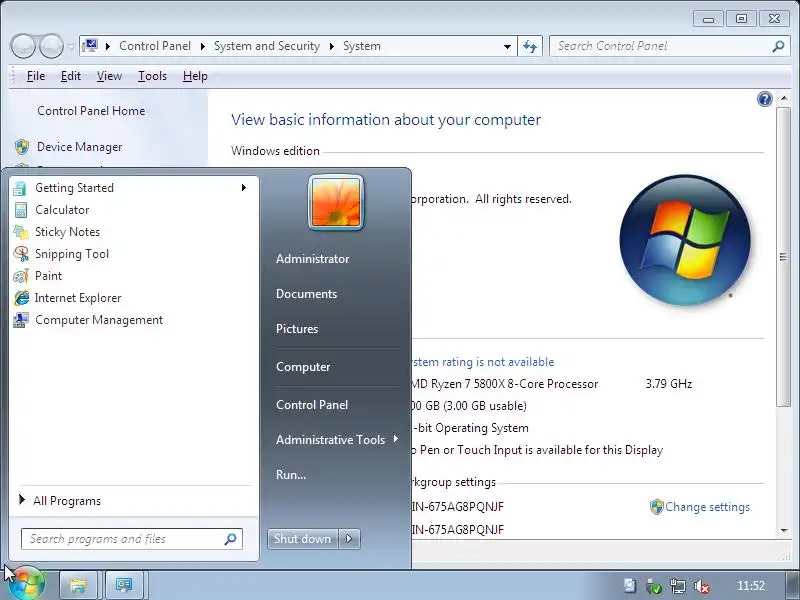The image size is (800, 600).
Task: Open the Device Manager link
Action: [x=80, y=147]
